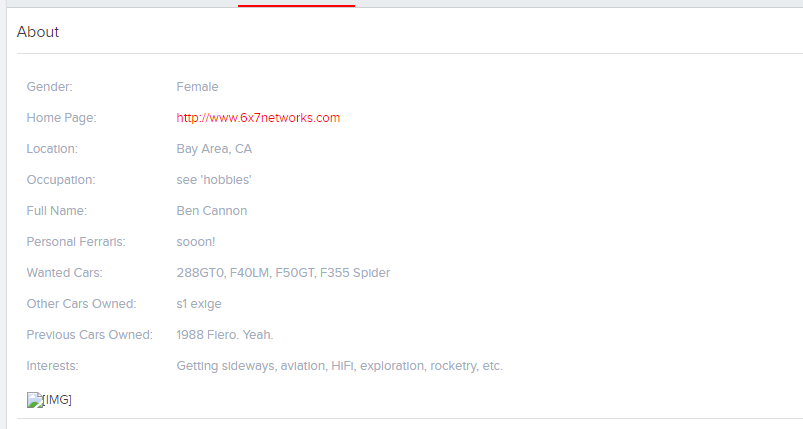Select the "see 'hobbies'" occupation text
This screenshot has width=803, height=429.
tap(214, 180)
